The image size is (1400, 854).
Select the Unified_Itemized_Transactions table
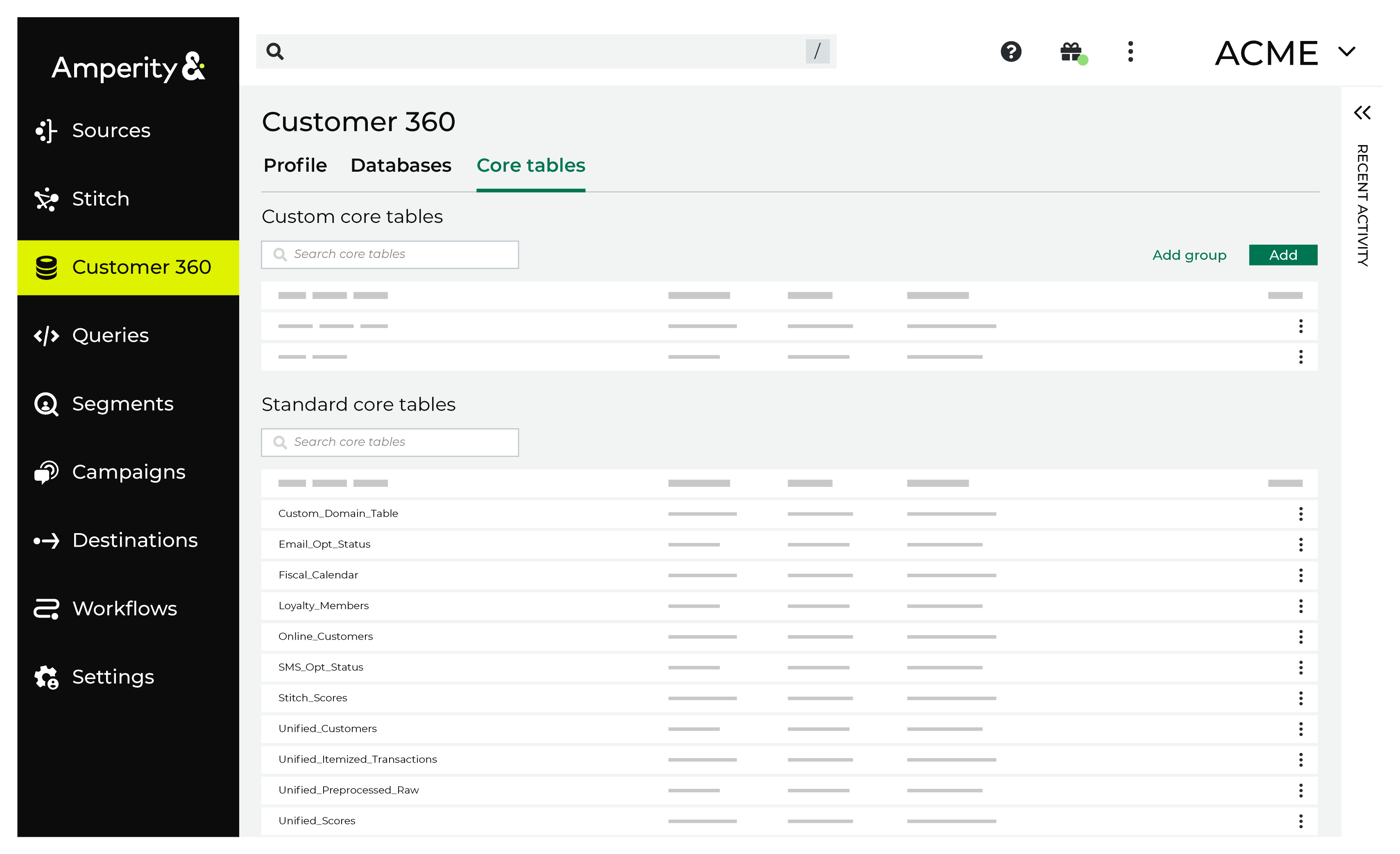coord(358,760)
